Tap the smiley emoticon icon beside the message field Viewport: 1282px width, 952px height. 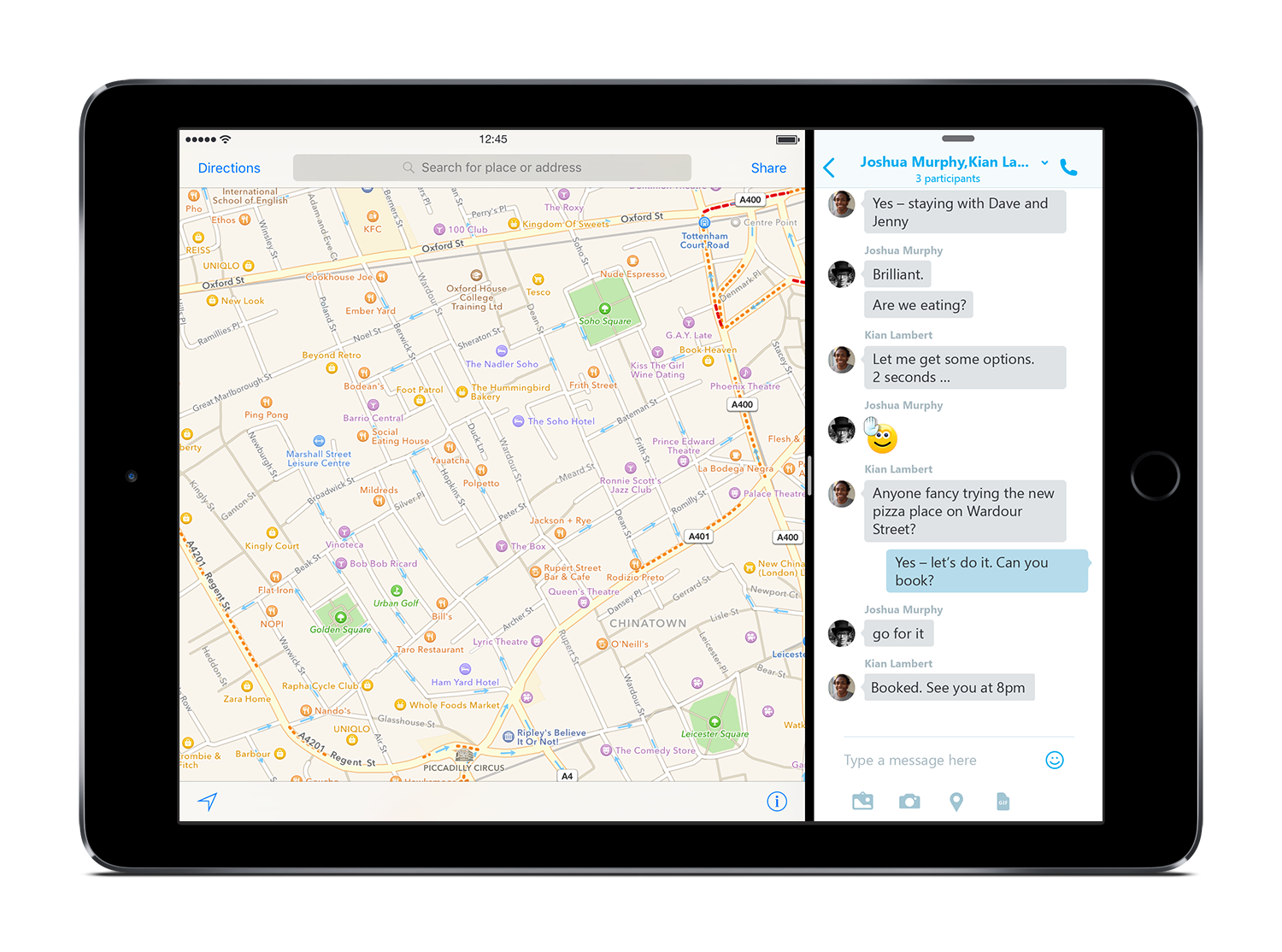coord(1055,760)
